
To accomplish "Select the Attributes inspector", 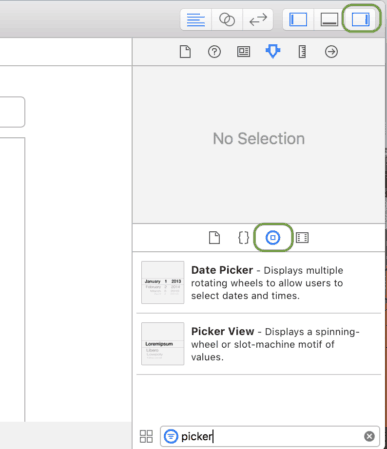I will [x=273, y=52].
